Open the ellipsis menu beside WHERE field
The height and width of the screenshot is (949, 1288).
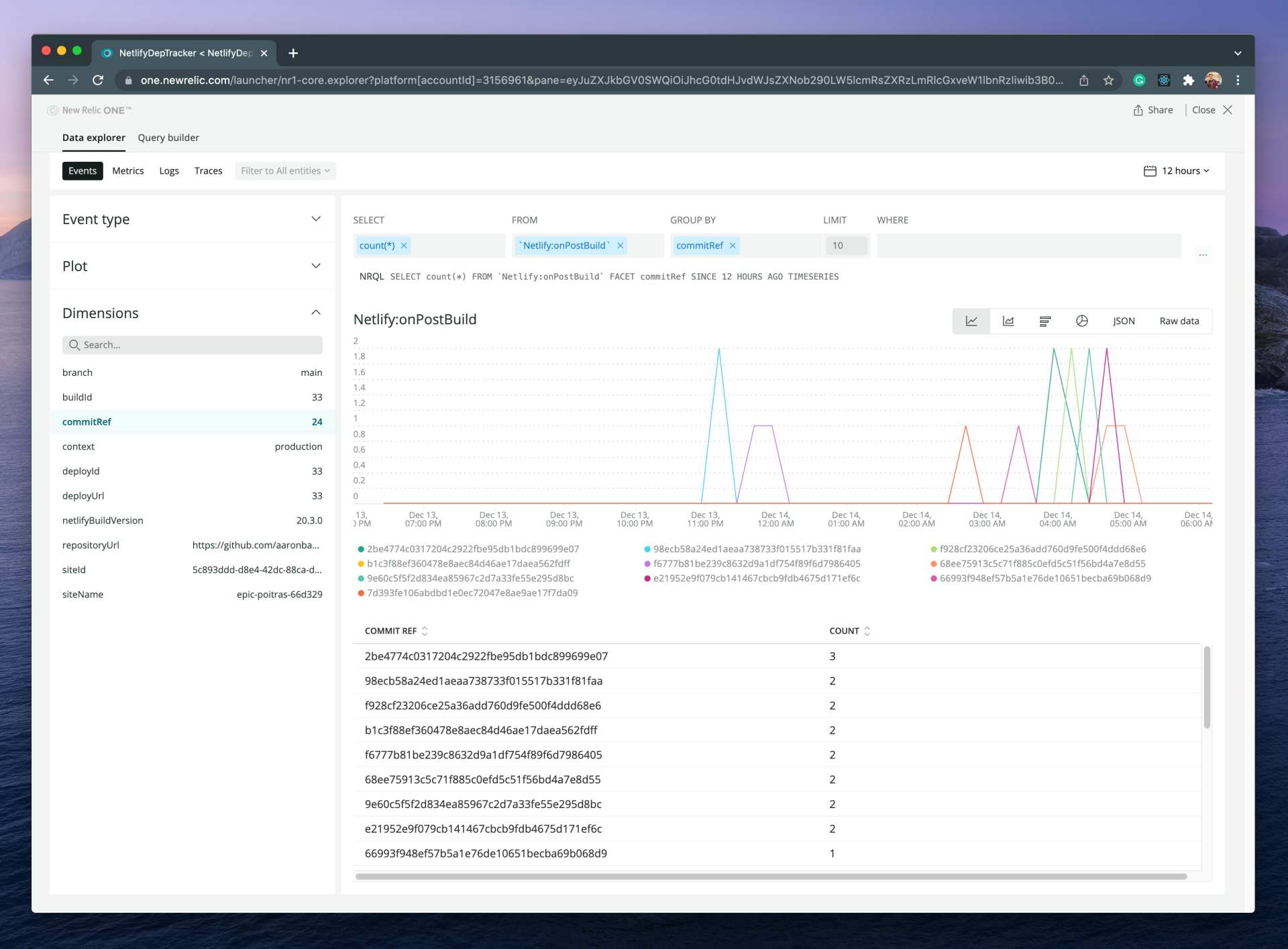click(1203, 254)
